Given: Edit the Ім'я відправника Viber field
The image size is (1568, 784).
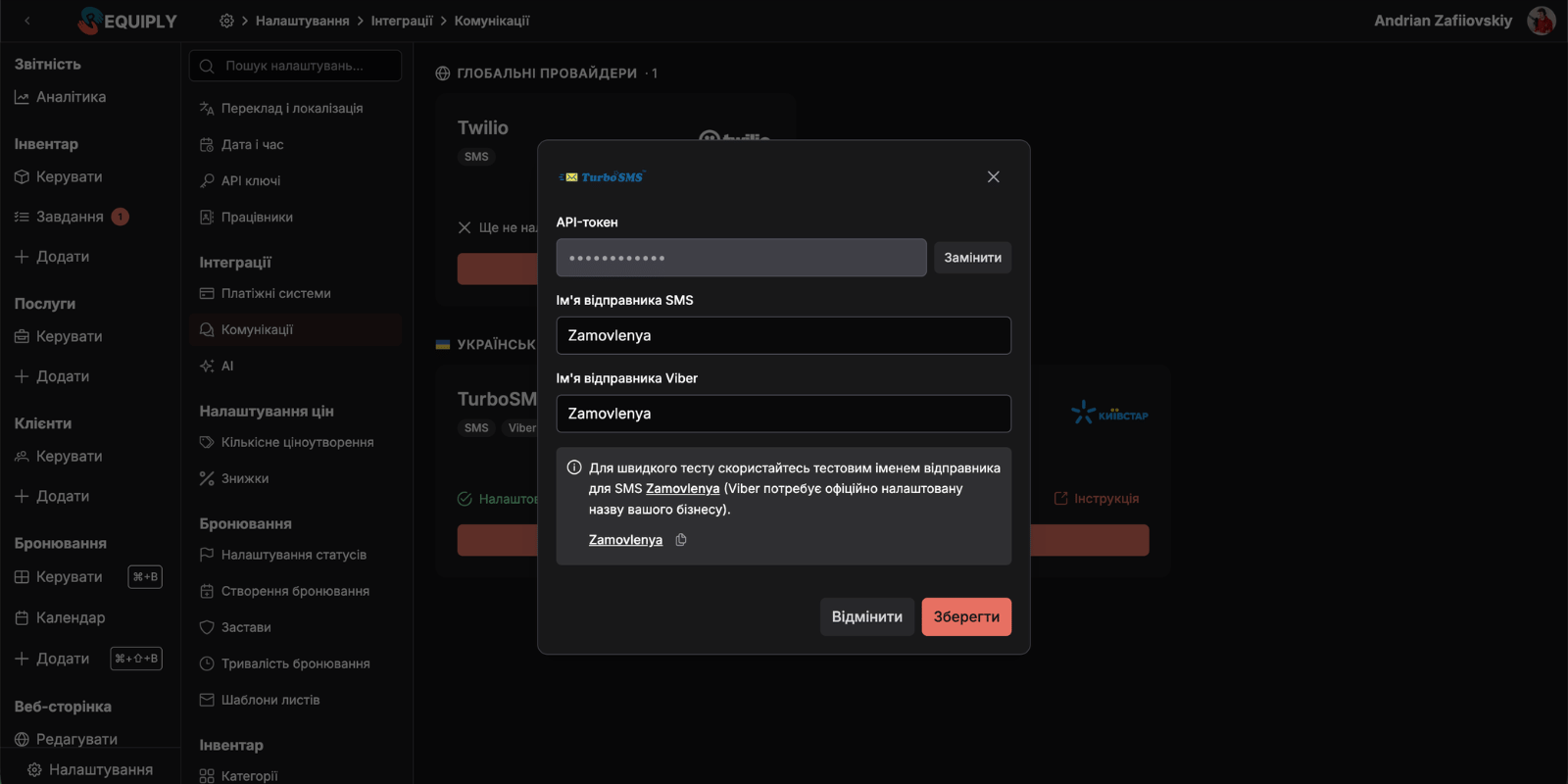Looking at the screenshot, I should 783,414.
